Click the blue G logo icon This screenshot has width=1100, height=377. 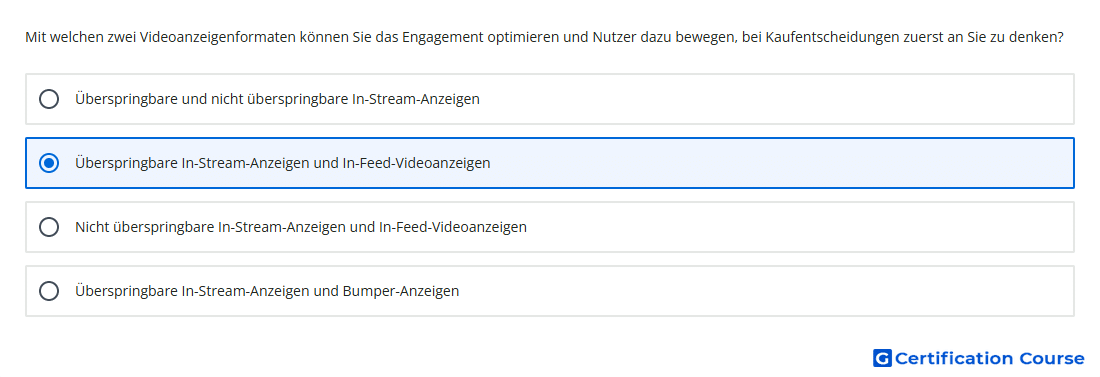click(x=882, y=359)
